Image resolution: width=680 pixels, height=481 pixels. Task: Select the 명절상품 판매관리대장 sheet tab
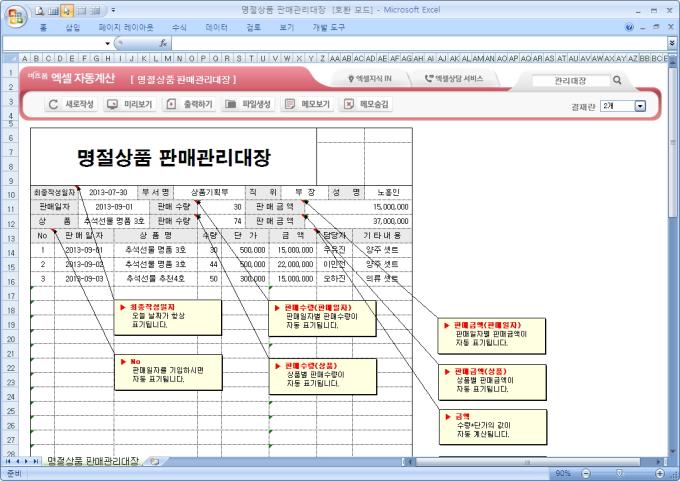pyautogui.click(x=93, y=461)
